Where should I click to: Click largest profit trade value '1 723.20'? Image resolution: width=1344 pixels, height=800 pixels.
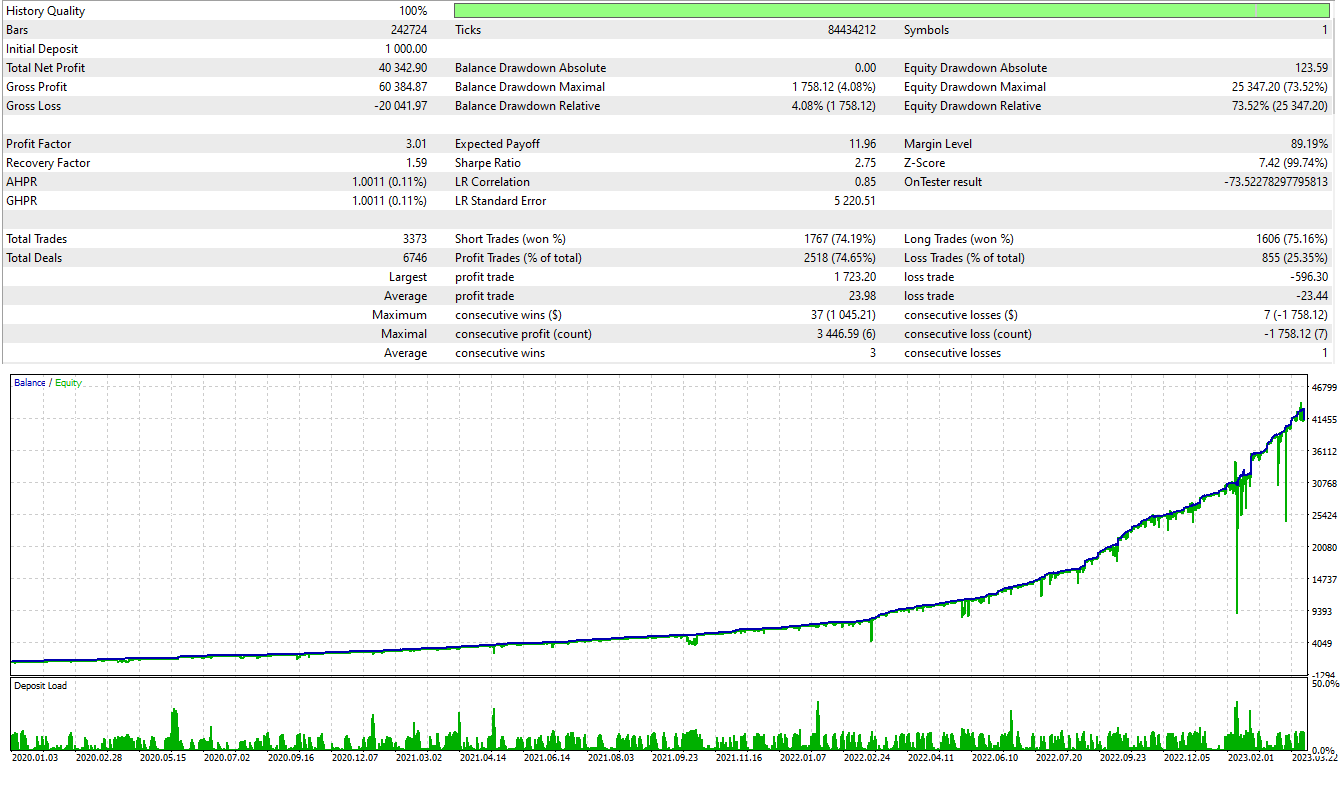click(856, 277)
